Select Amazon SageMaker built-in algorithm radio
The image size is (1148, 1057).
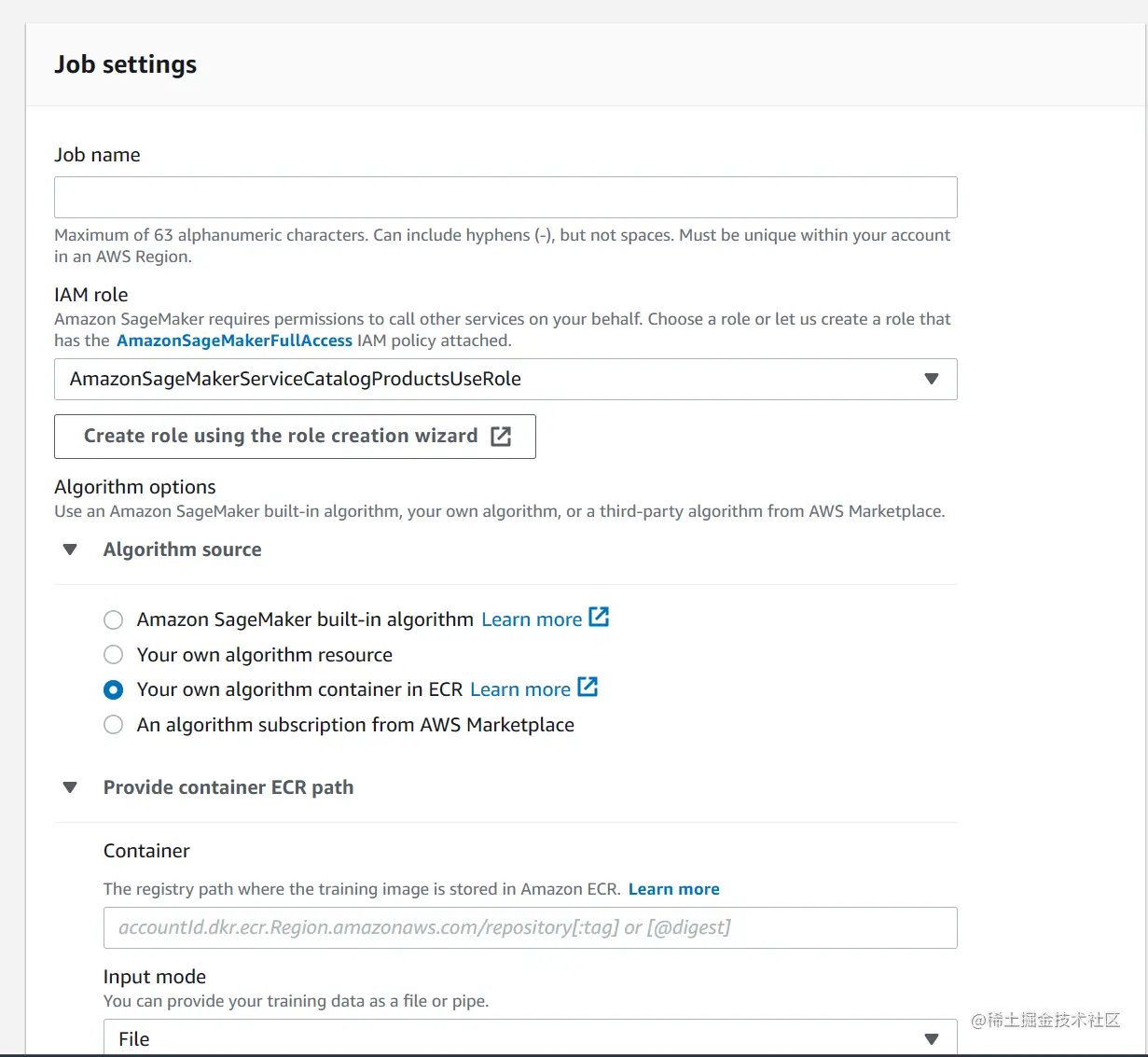[x=114, y=620]
